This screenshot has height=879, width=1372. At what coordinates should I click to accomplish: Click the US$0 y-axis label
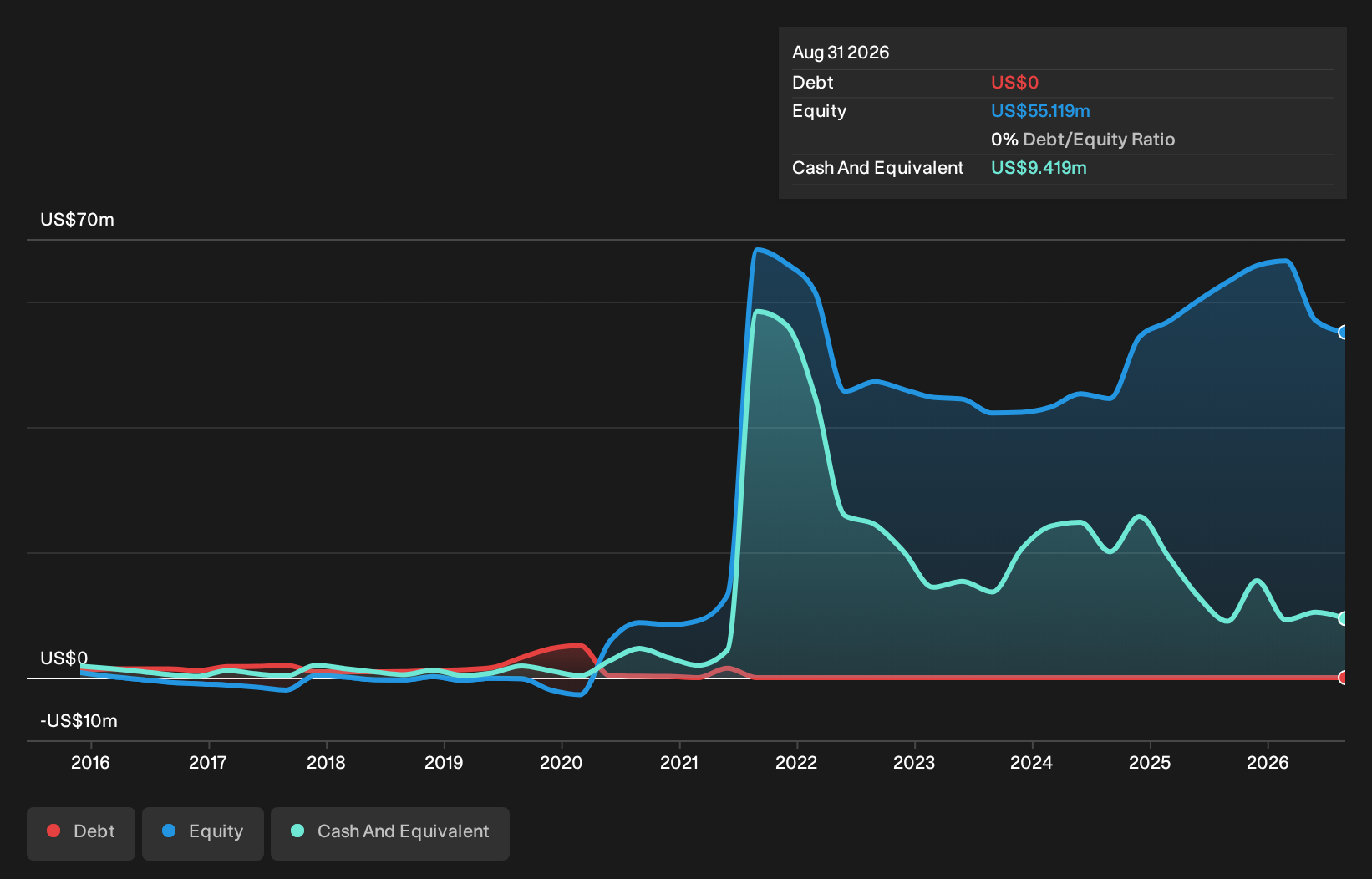pos(64,658)
